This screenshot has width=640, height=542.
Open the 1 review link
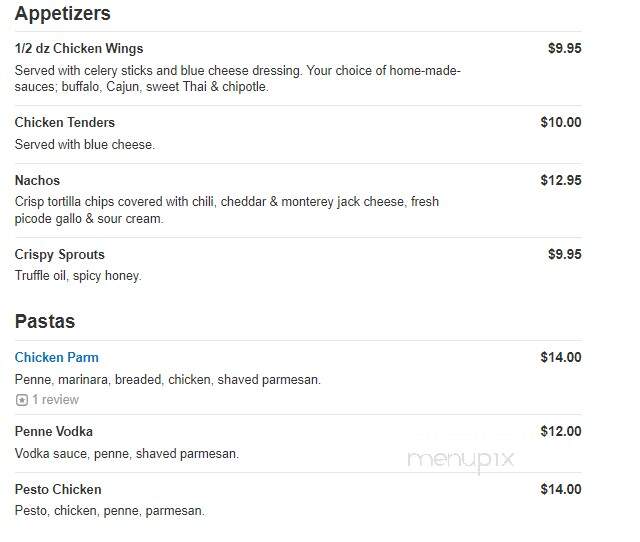(x=56, y=400)
